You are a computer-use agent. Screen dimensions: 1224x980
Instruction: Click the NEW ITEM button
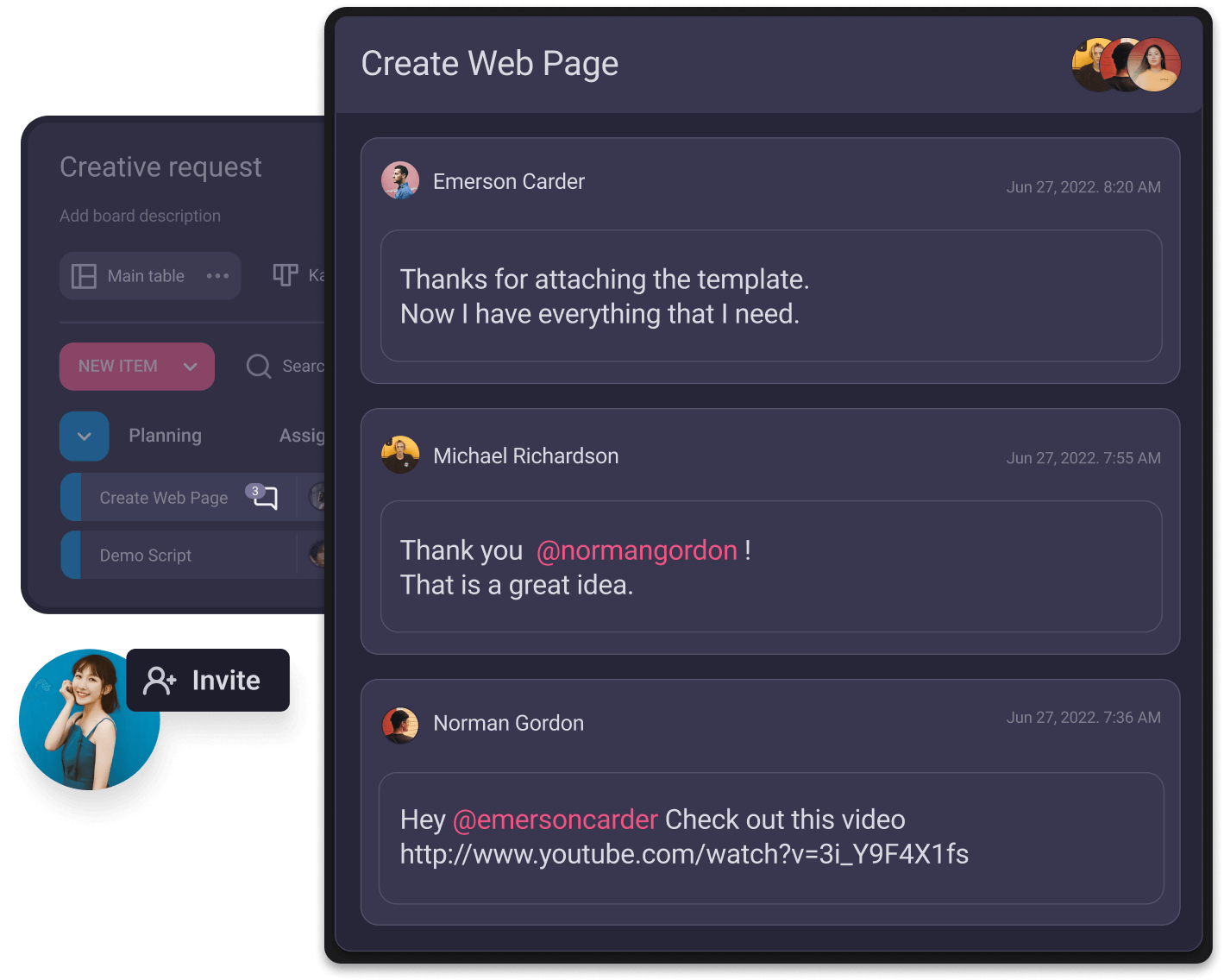coord(118,367)
